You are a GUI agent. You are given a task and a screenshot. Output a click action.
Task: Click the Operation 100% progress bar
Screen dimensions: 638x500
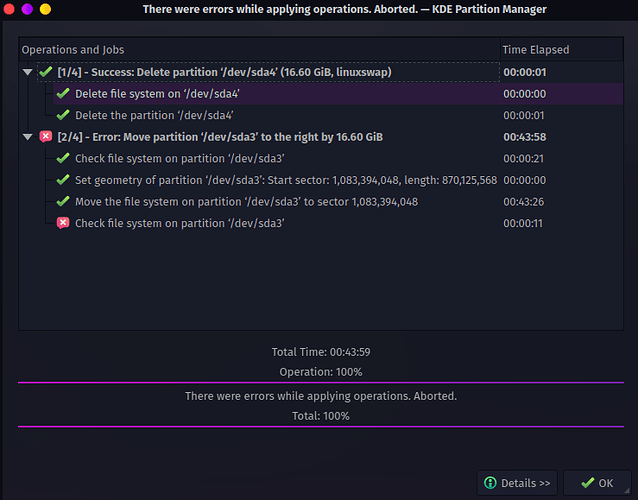tap(321, 382)
